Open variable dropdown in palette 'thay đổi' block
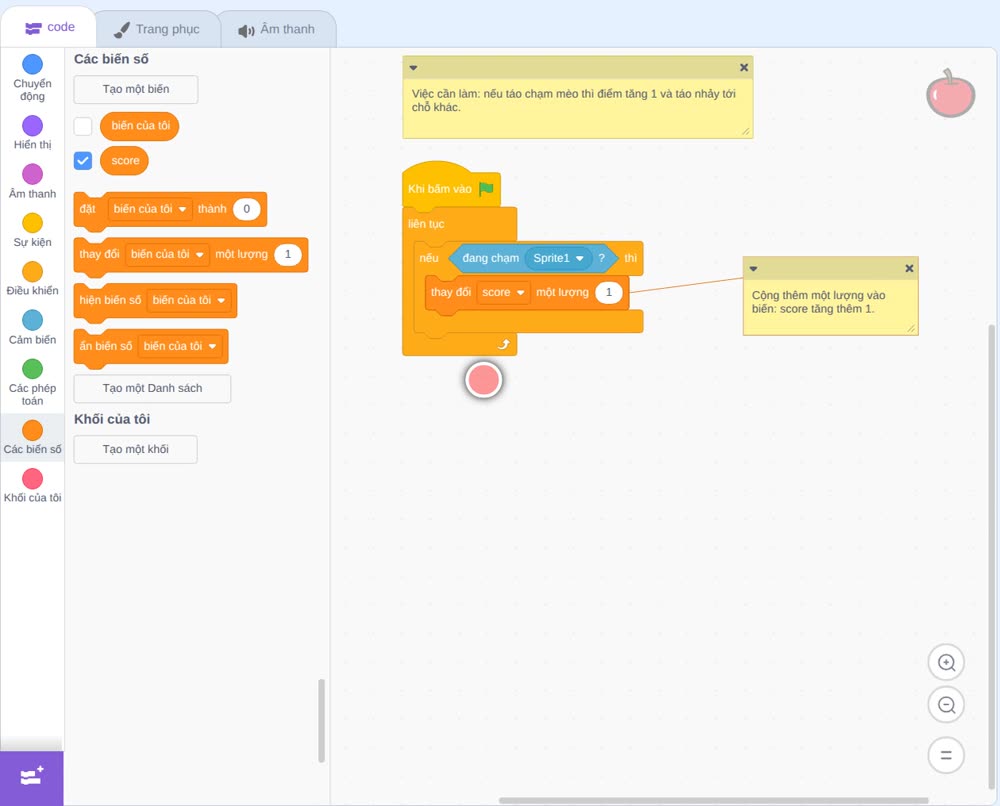This screenshot has width=1000, height=806. (x=167, y=254)
